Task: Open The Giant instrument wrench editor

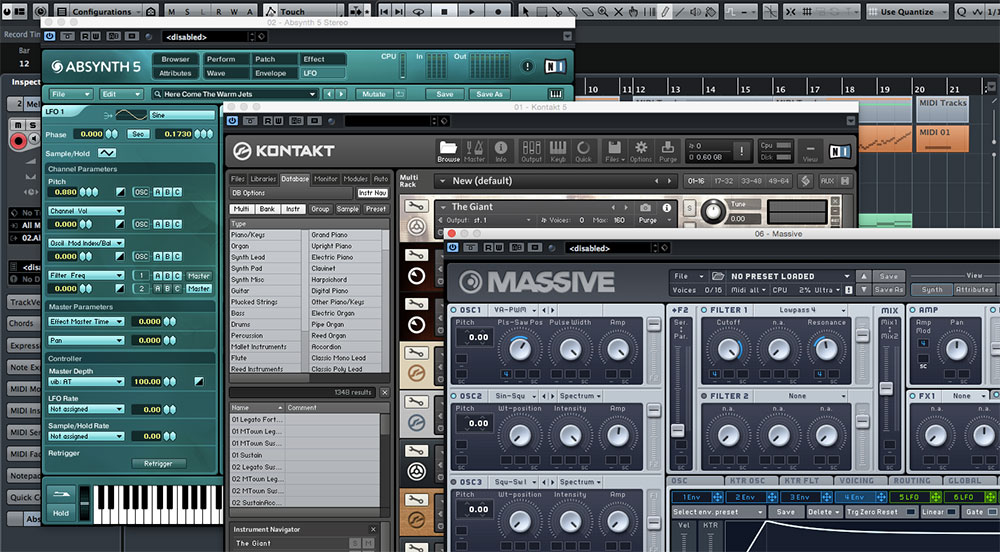Action: click(x=416, y=206)
